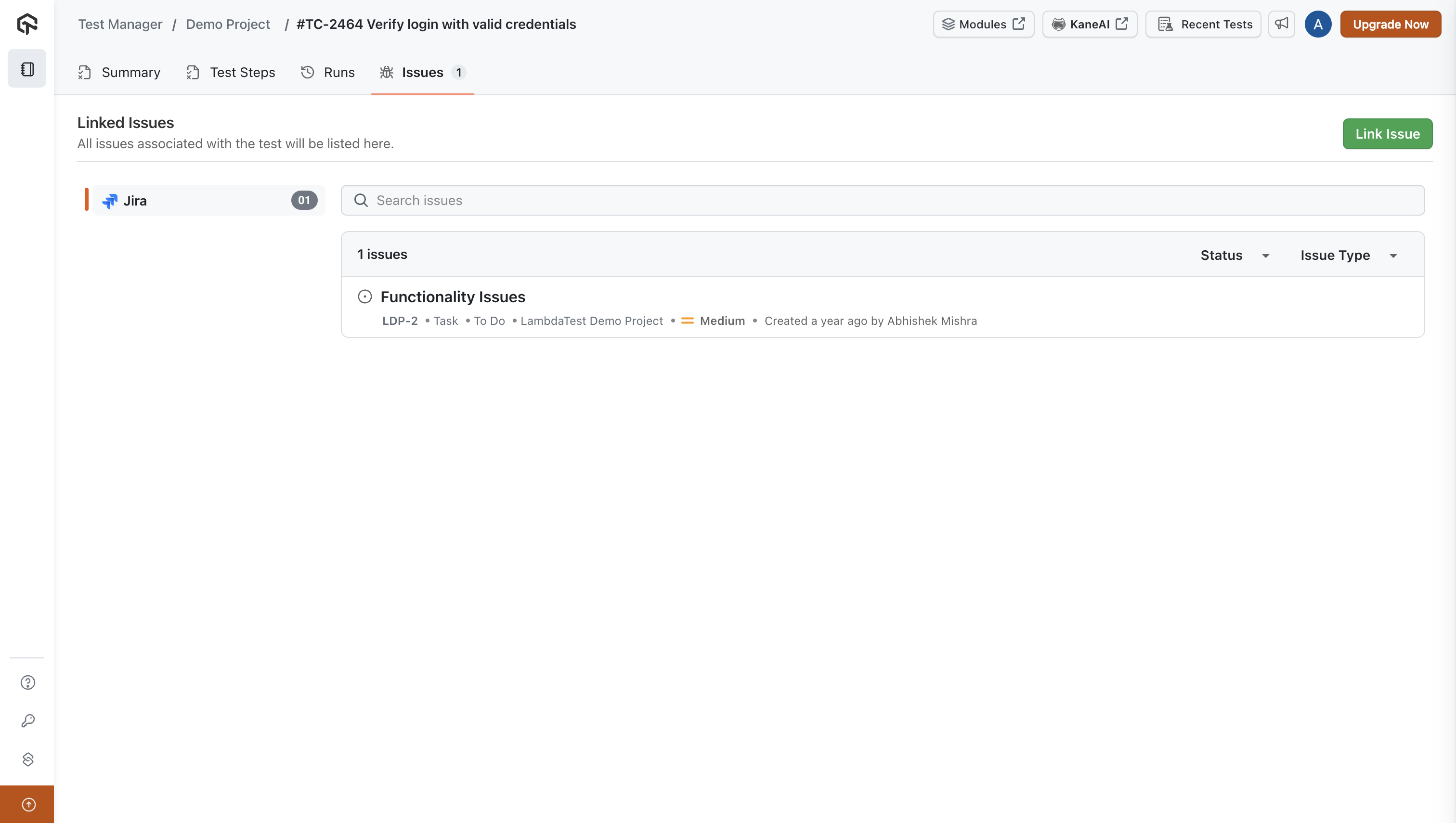Switch to the Test Steps tab

[x=242, y=72]
